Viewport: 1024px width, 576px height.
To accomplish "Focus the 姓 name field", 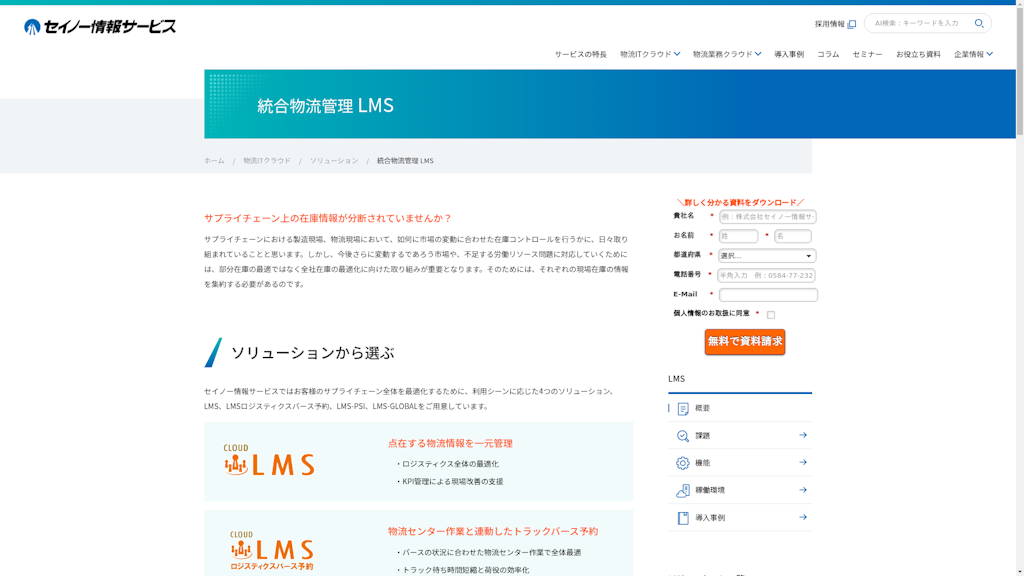I will pos(739,236).
